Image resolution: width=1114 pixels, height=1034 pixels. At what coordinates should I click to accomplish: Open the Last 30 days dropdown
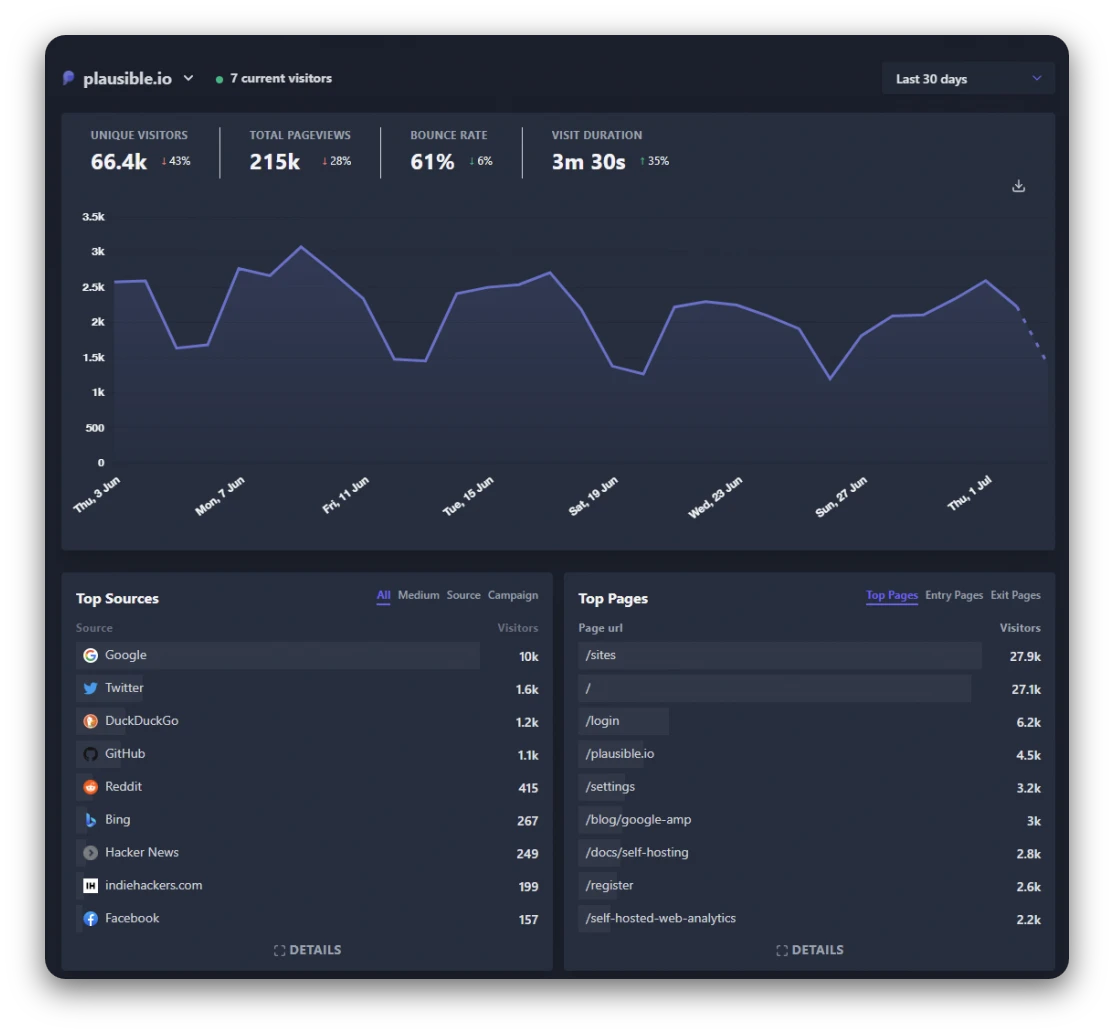[x=967, y=78]
